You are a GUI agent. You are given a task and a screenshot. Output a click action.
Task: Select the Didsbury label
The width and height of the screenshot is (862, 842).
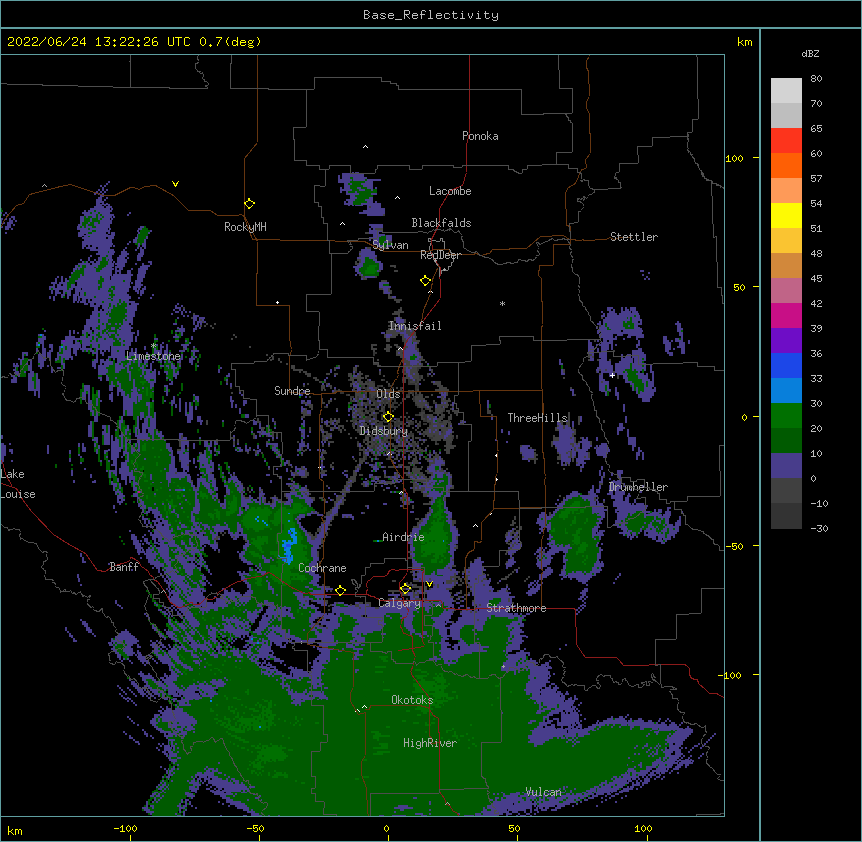pyautogui.click(x=384, y=431)
